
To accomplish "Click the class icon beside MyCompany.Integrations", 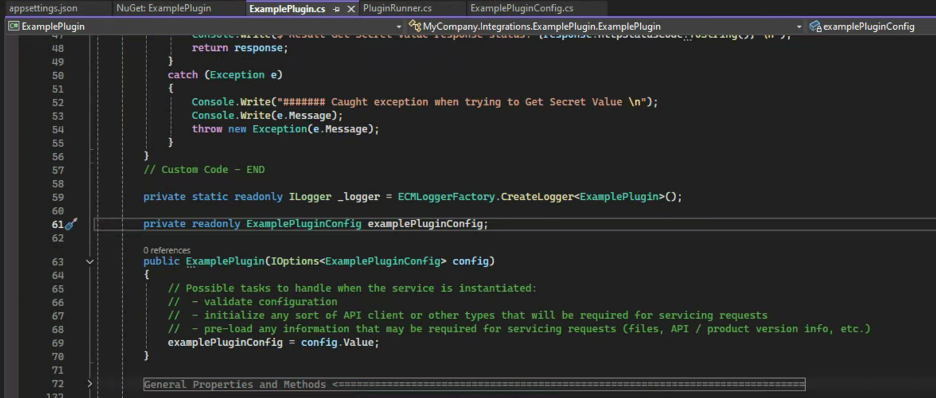I will pyautogui.click(x=415, y=27).
